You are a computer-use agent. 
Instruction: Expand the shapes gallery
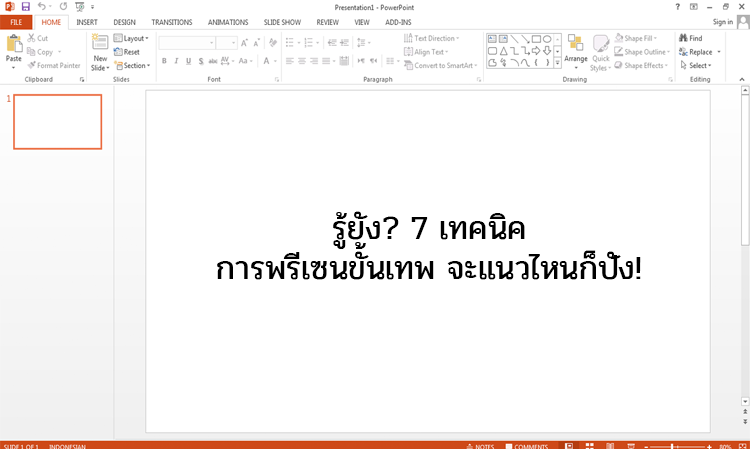[557, 63]
